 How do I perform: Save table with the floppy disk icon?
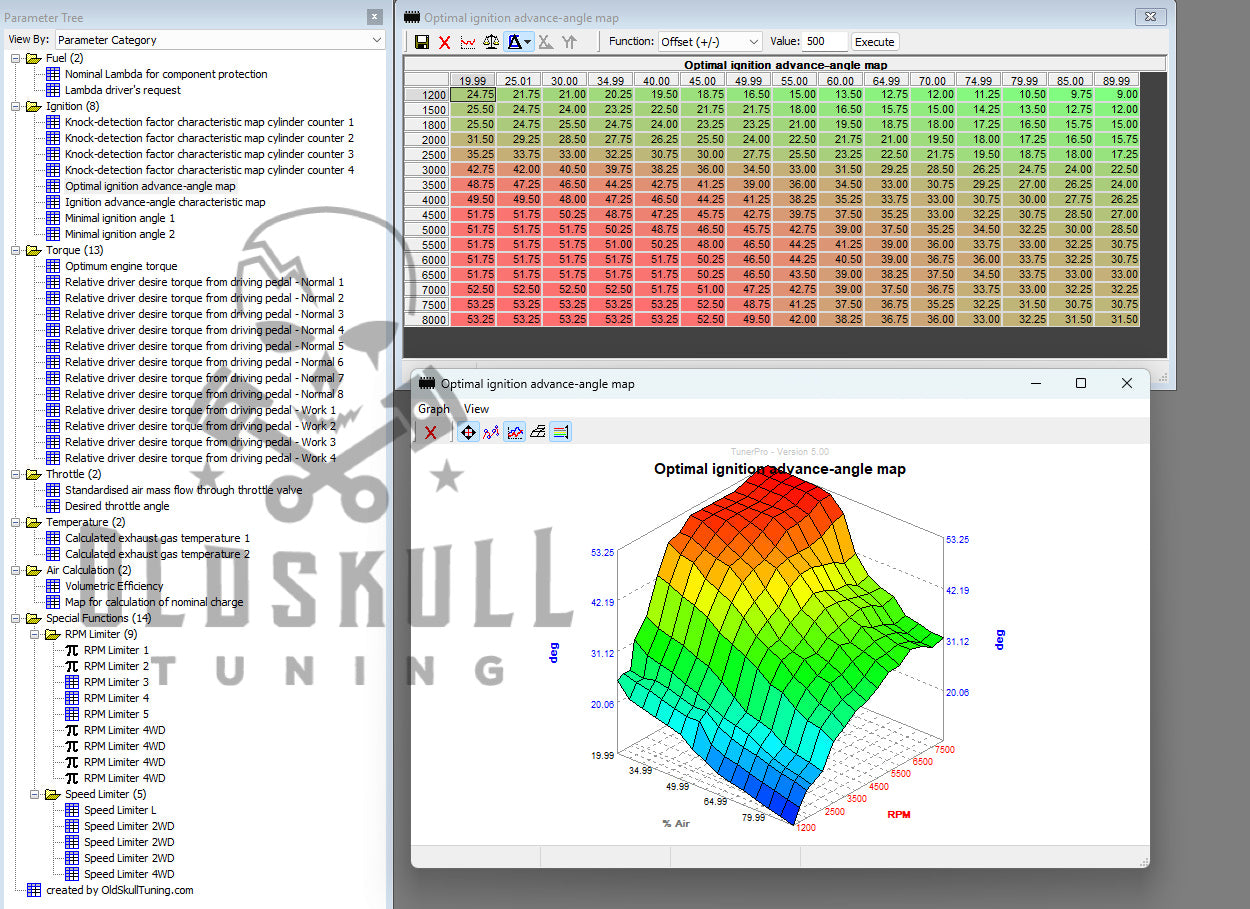(422, 42)
